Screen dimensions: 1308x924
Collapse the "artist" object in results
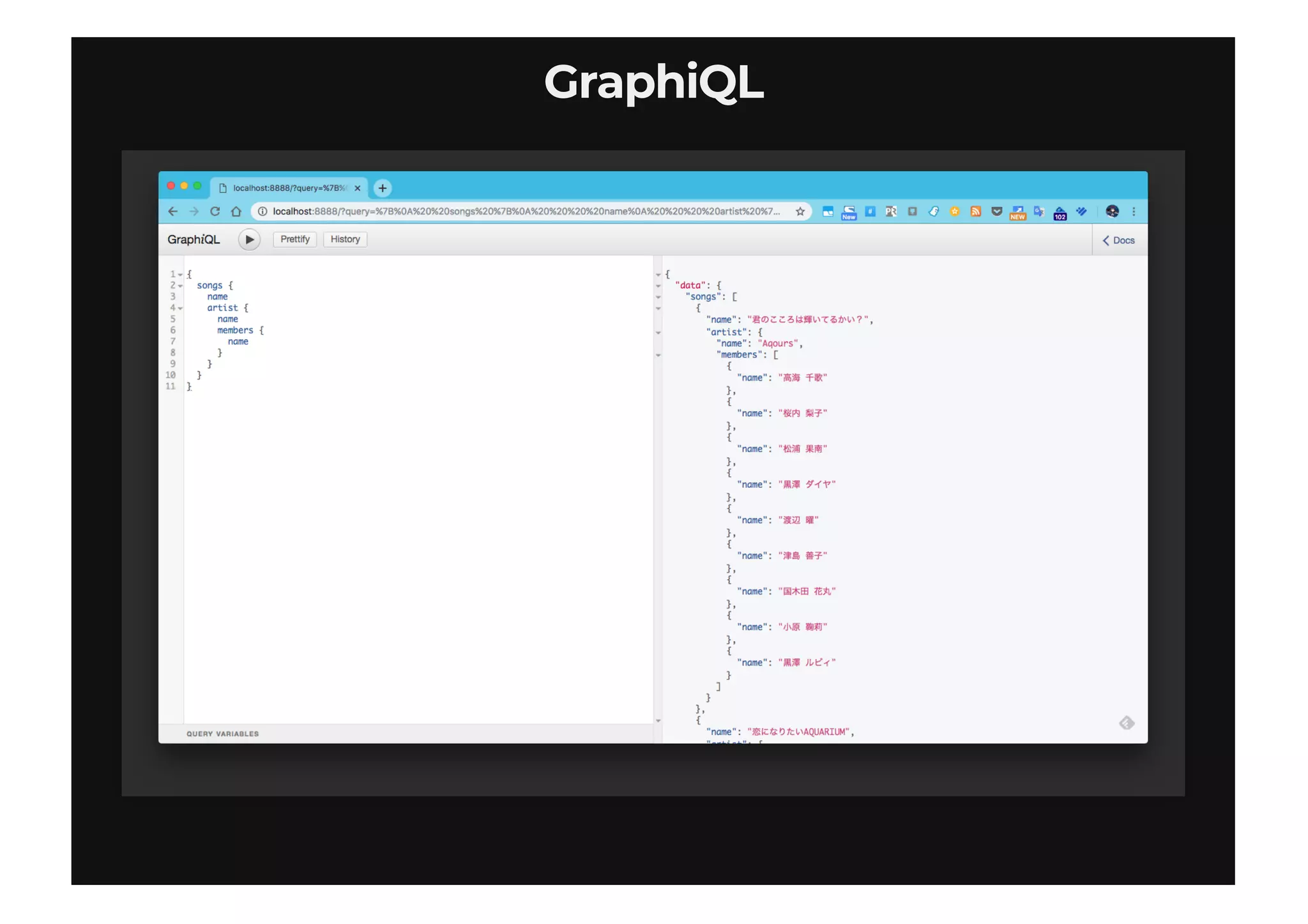[658, 333]
